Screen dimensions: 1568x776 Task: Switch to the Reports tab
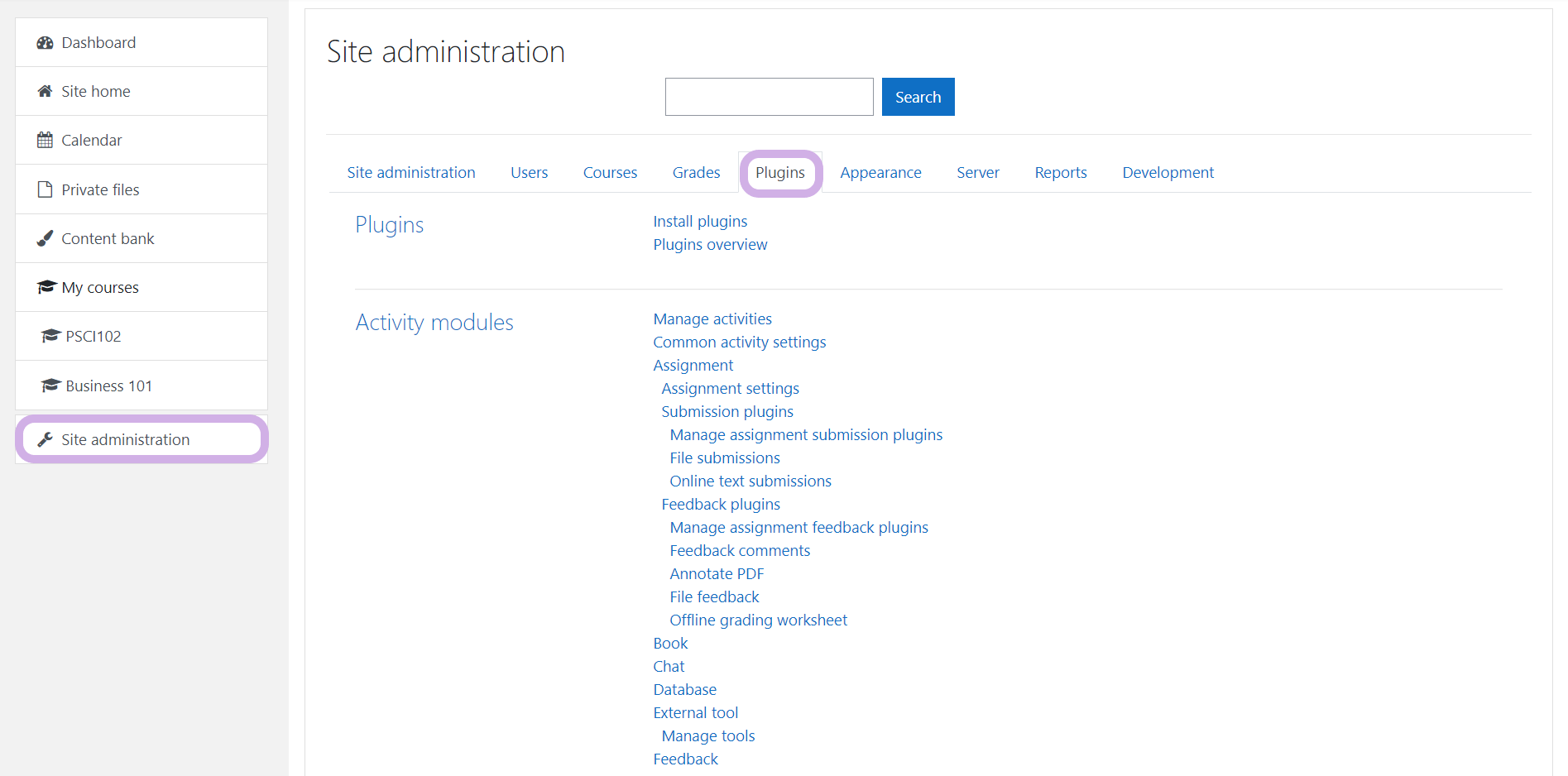(x=1060, y=173)
